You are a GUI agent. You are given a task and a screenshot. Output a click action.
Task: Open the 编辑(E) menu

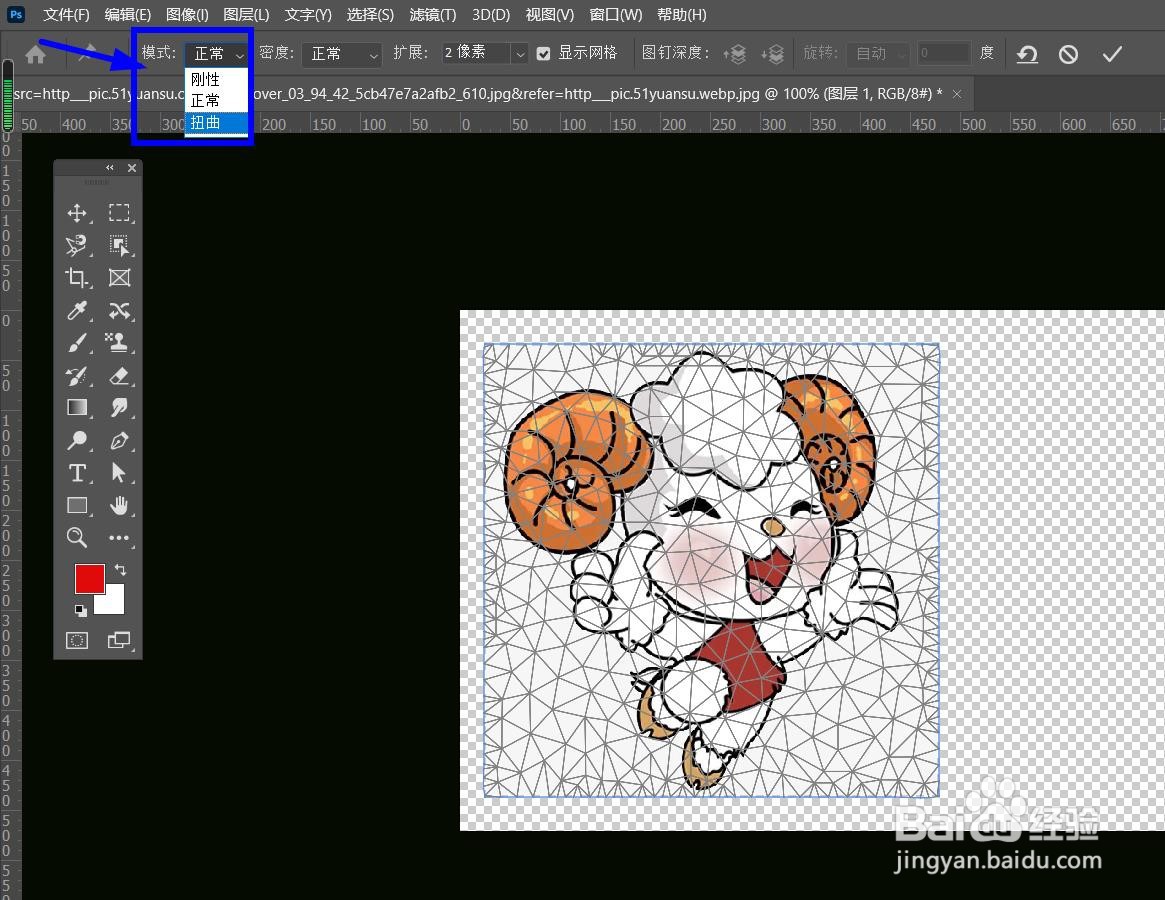[x=128, y=15]
